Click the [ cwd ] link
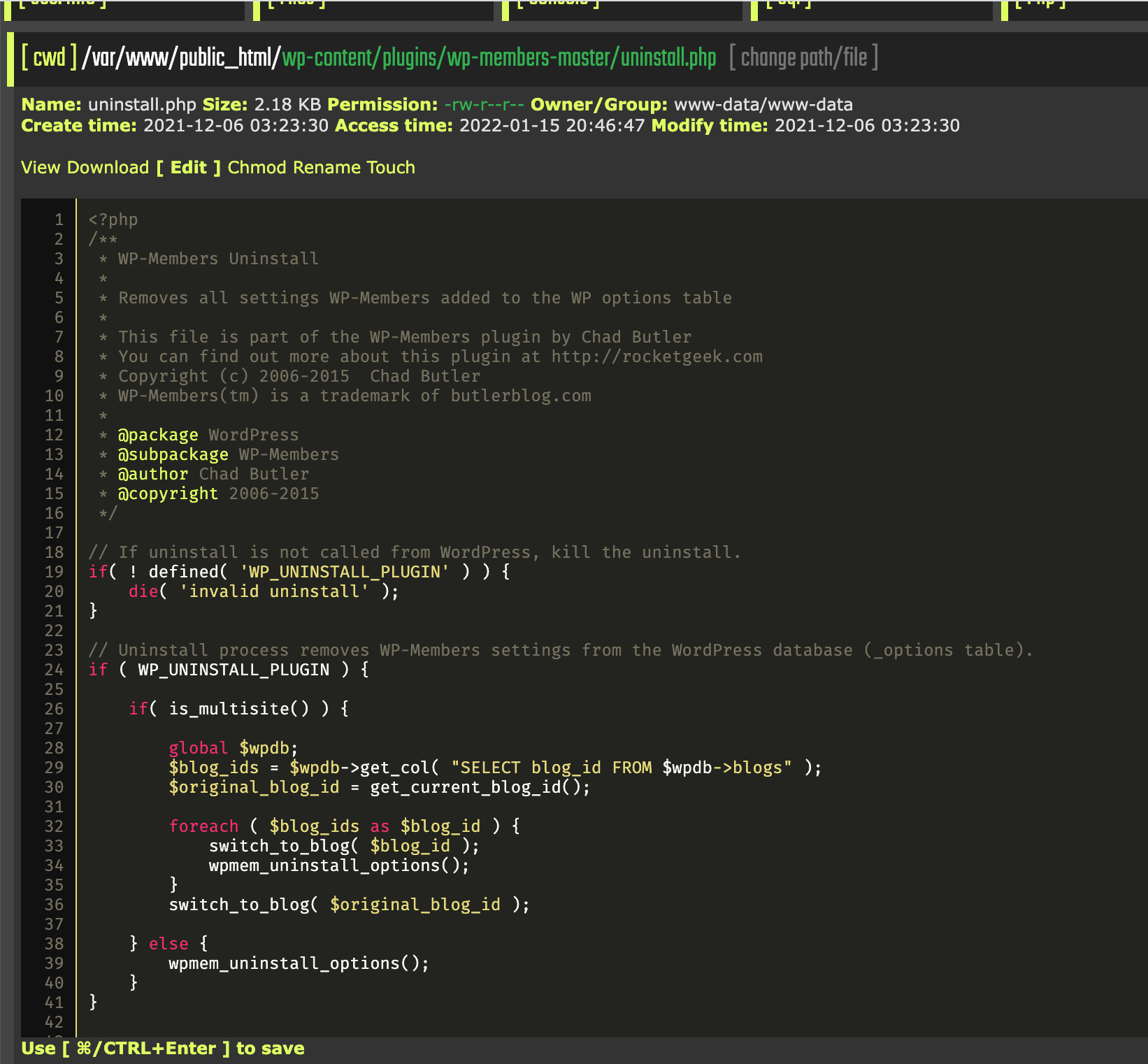Viewport: 1148px width, 1064px height. tap(48, 58)
